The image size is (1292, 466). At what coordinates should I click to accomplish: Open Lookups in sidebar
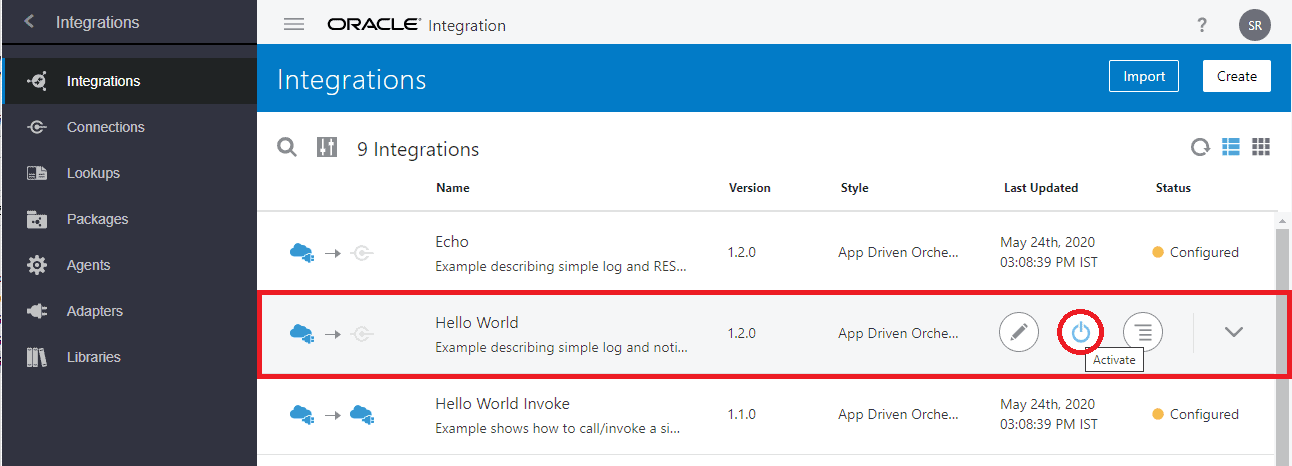point(129,173)
